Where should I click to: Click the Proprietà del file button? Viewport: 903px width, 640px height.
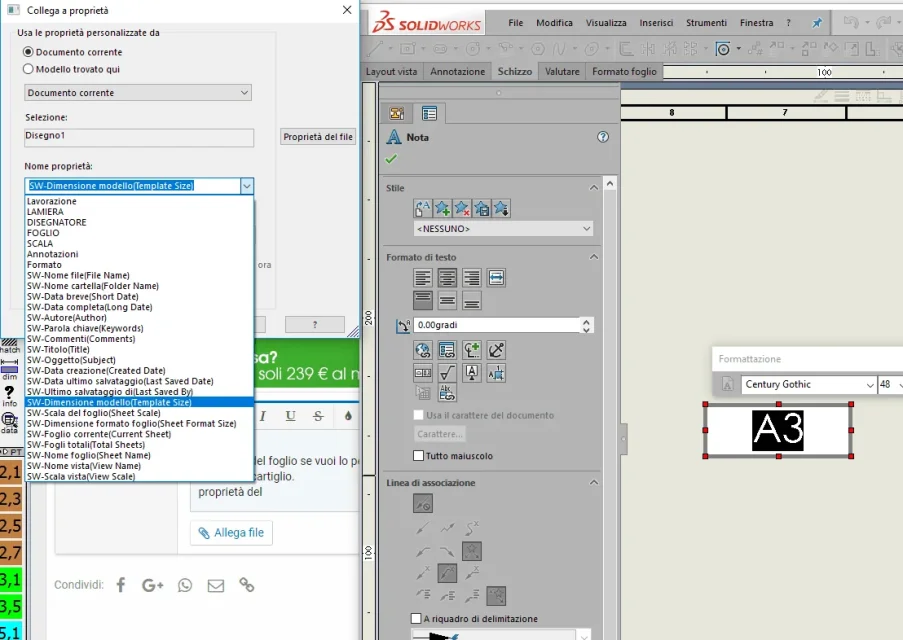click(318, 137)
